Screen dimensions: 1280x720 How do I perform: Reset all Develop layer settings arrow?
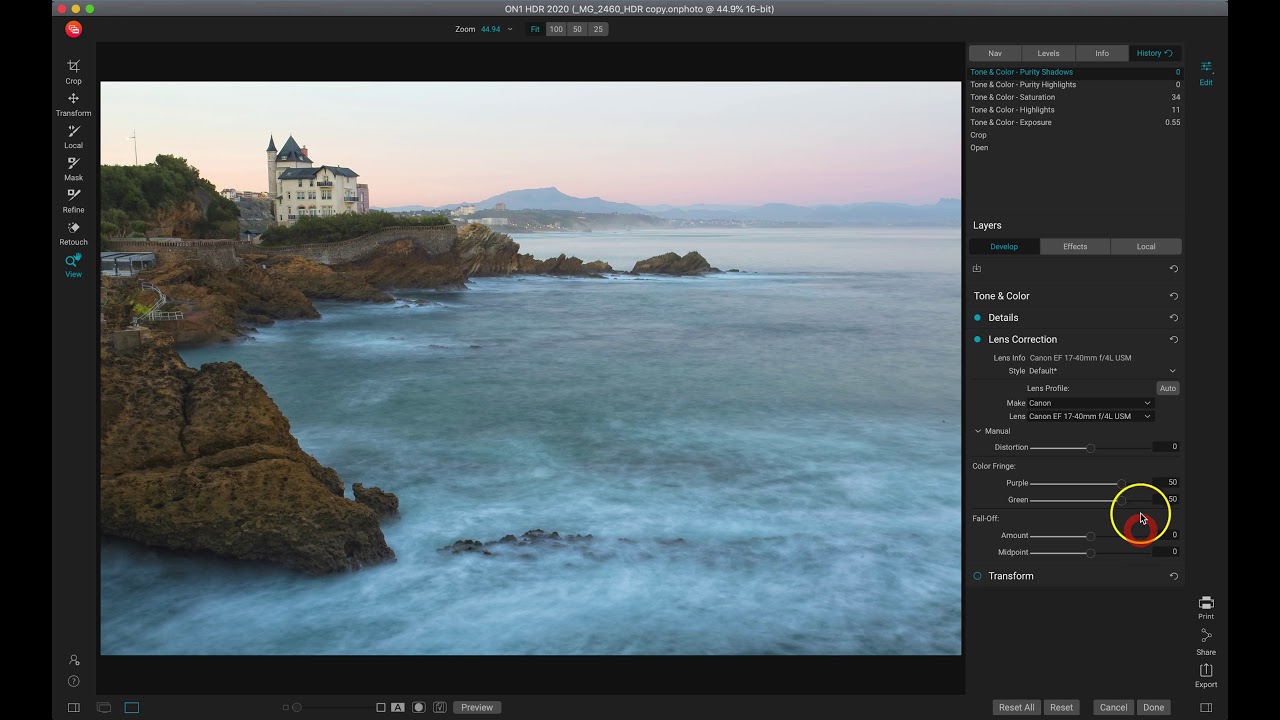coord(1174,268)
